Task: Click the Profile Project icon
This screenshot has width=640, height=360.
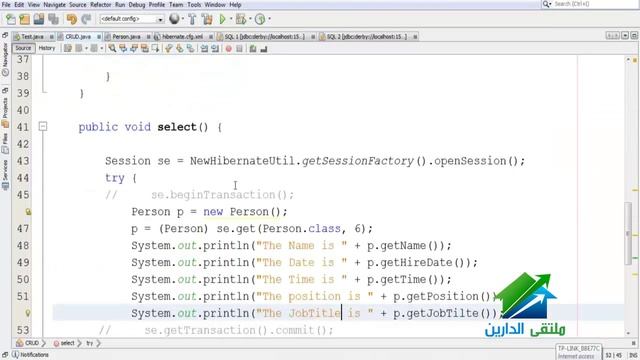Action: pos(260,19)
